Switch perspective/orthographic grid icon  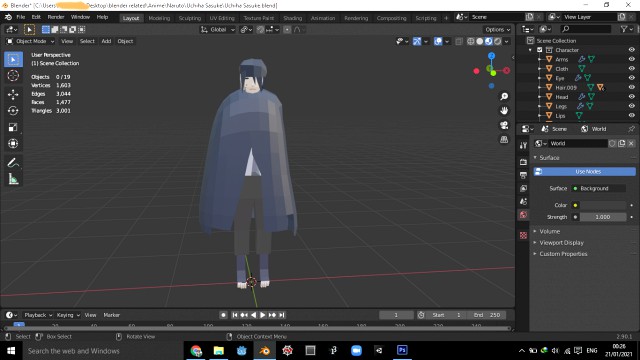pos(504,139)
